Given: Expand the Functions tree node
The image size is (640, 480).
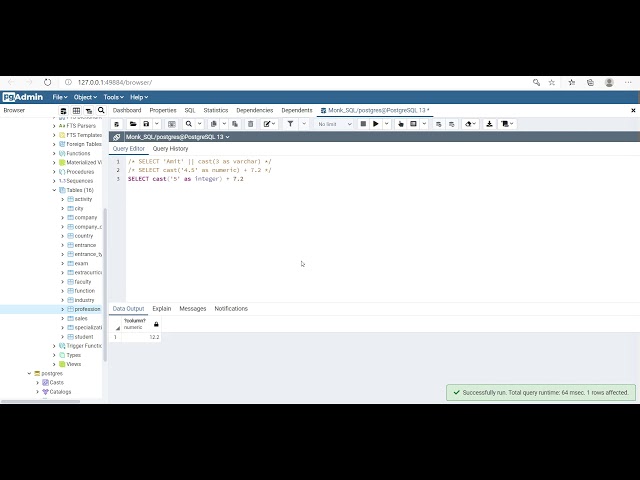Looking at the screenshot, I should click(54, 153).
